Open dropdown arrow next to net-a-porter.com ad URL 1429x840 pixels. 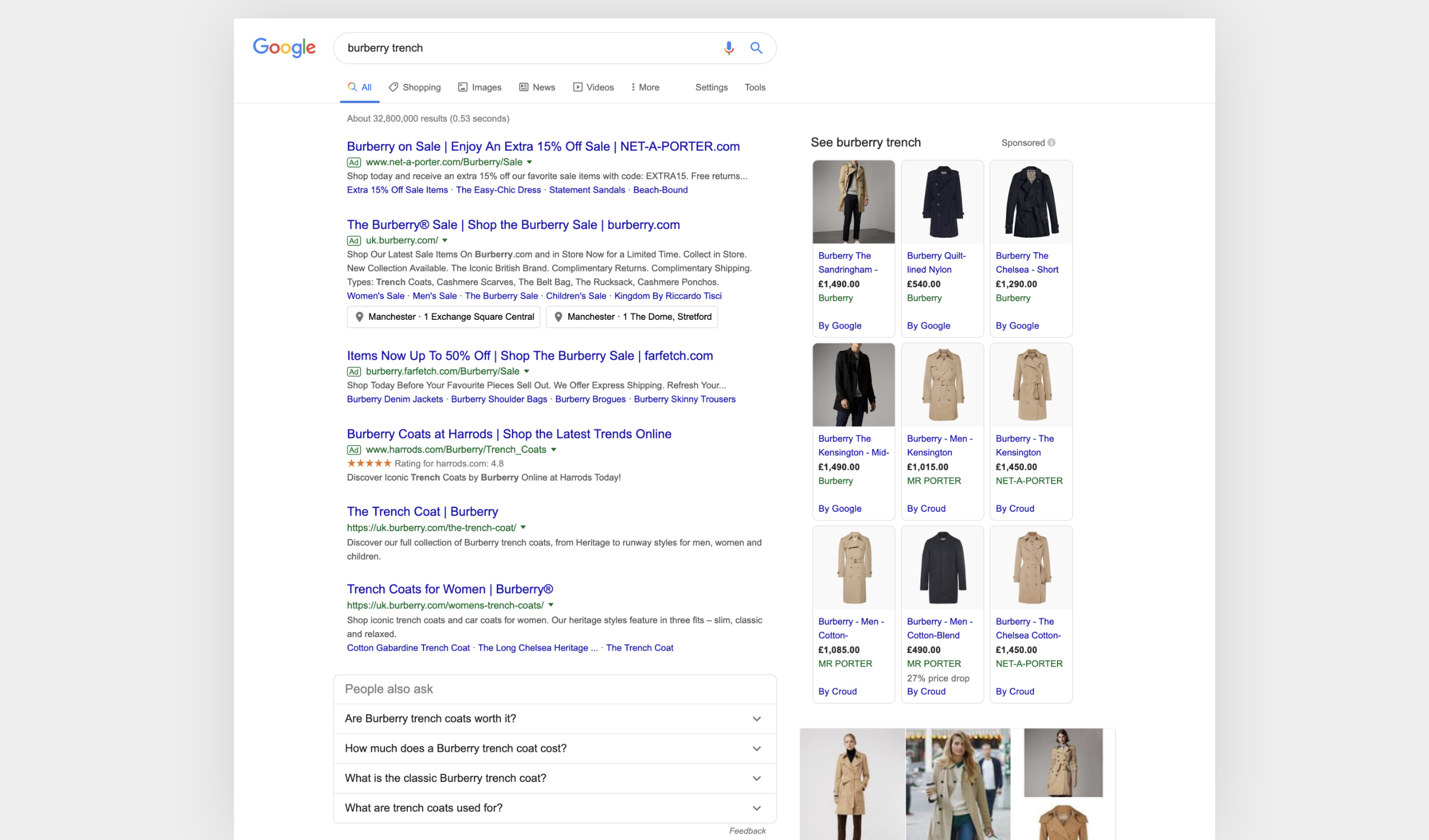529,162
